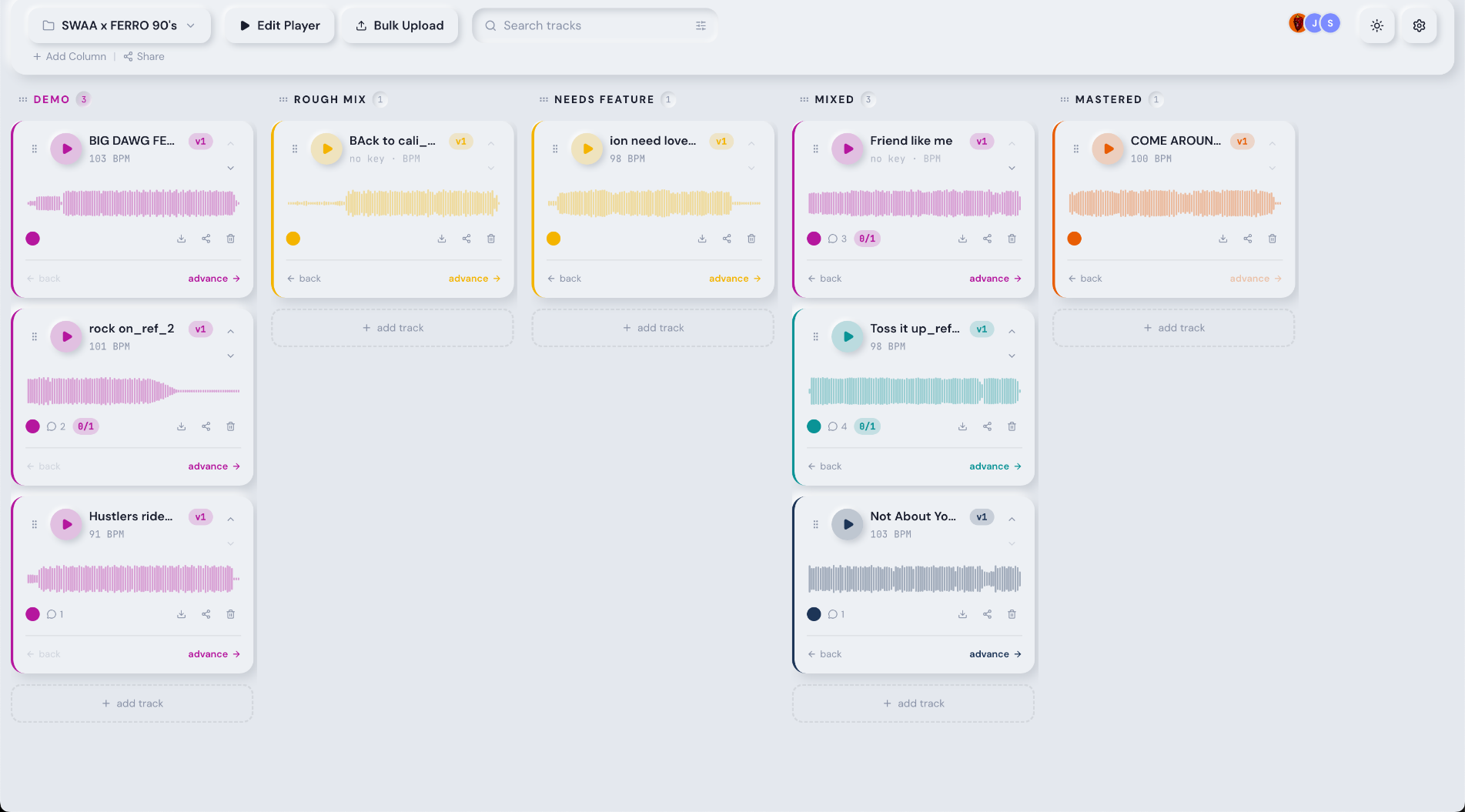Move BIG DAWG FE... card down with chevron
The width and height of the screenshot is (1465, 812).
tap(230, 168)
